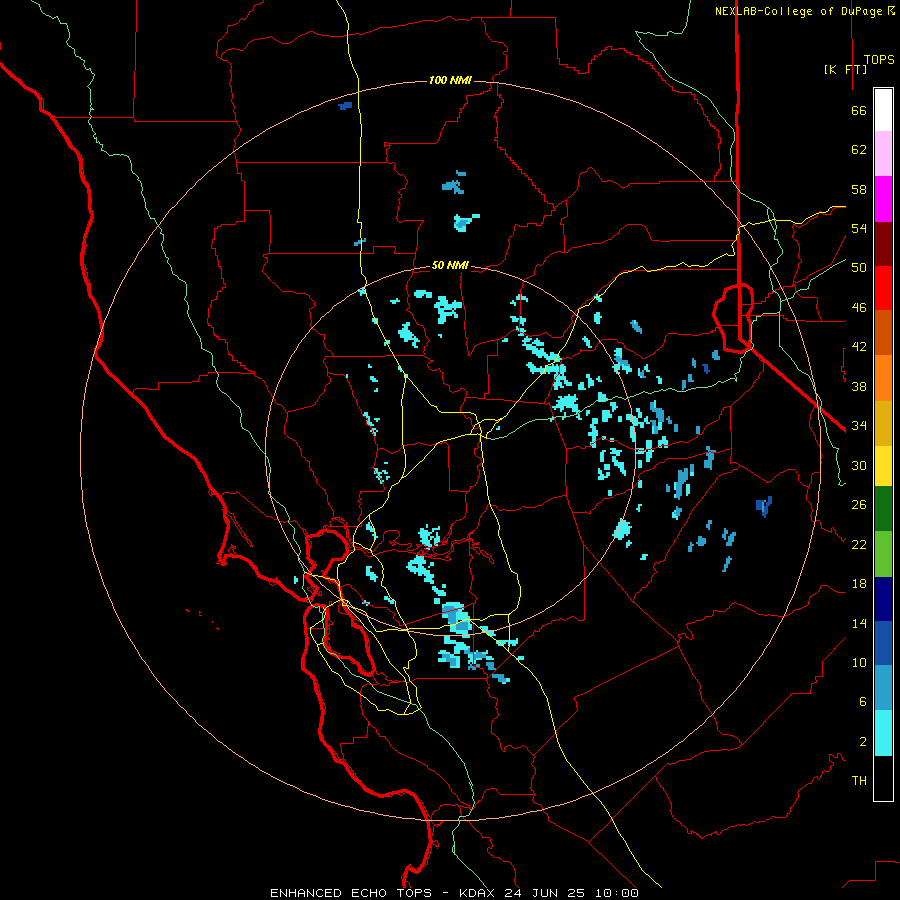The height and width of the screenshot is (900, 900).
Task: Click the cyan 10 kft legend swatch
Action: pyautogui.click(x=883, y=733)
